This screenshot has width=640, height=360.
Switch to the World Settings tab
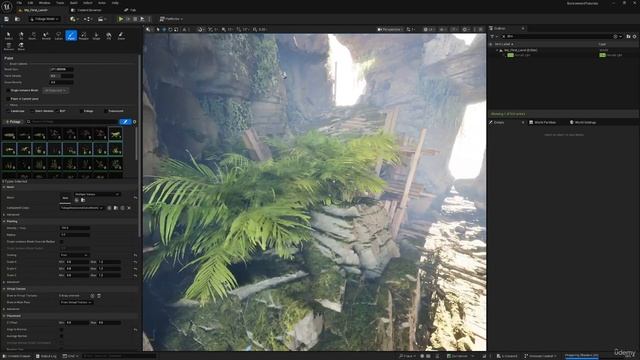tap(583, 122)
